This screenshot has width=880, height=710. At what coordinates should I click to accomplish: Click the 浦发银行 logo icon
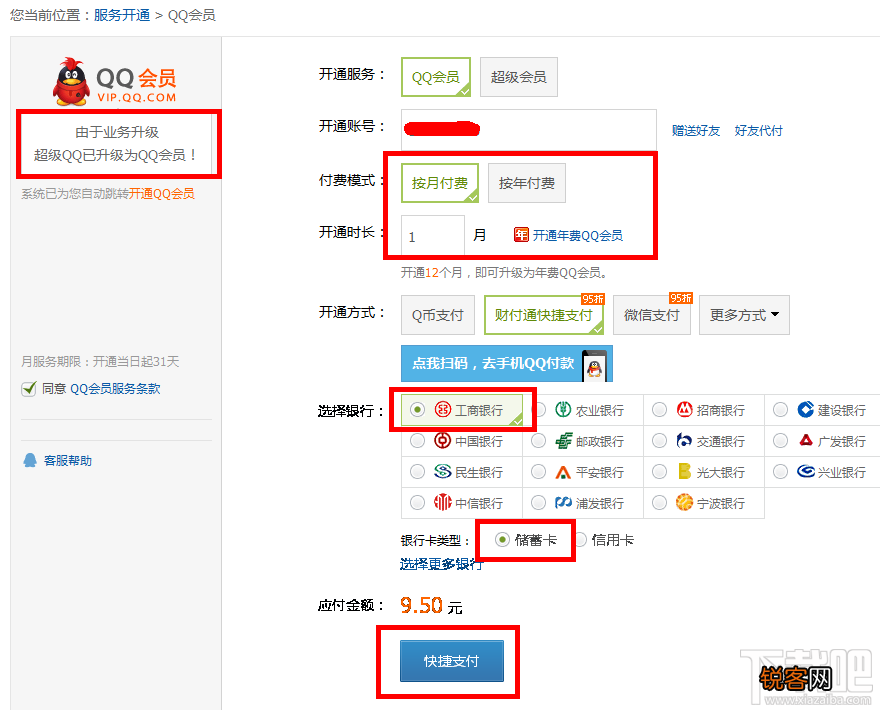tap(563, 502)
